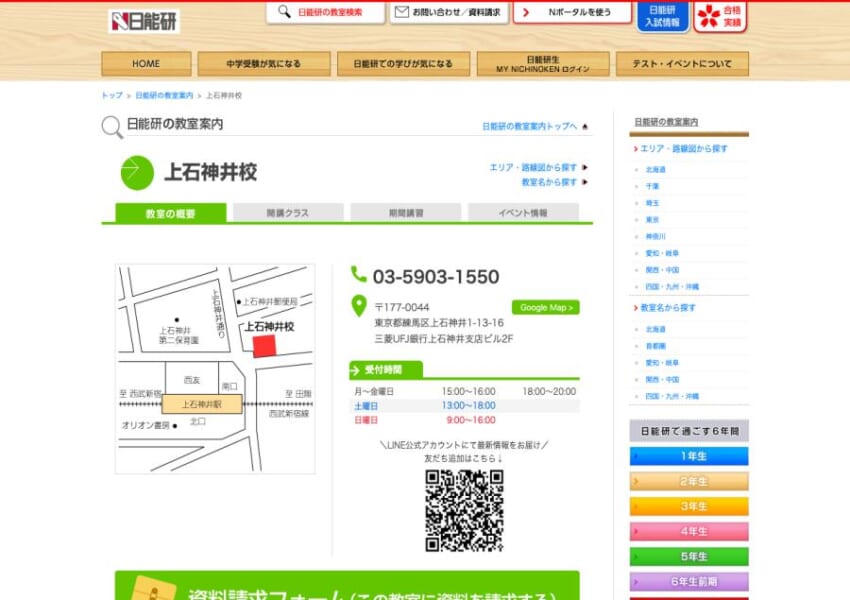
Task: Click 北海道 under sidebar エリア・路線図から探す
Action: (x=655, y=170)
